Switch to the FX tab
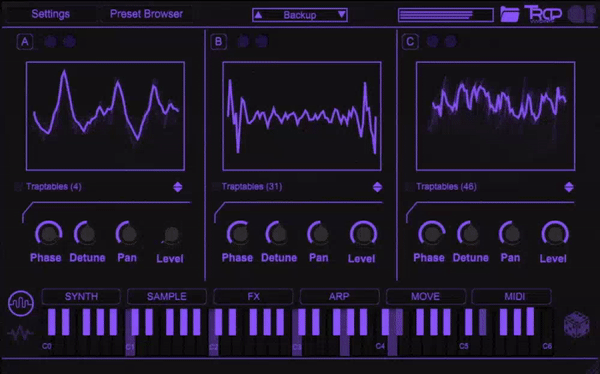 click(x=253, y=297)
